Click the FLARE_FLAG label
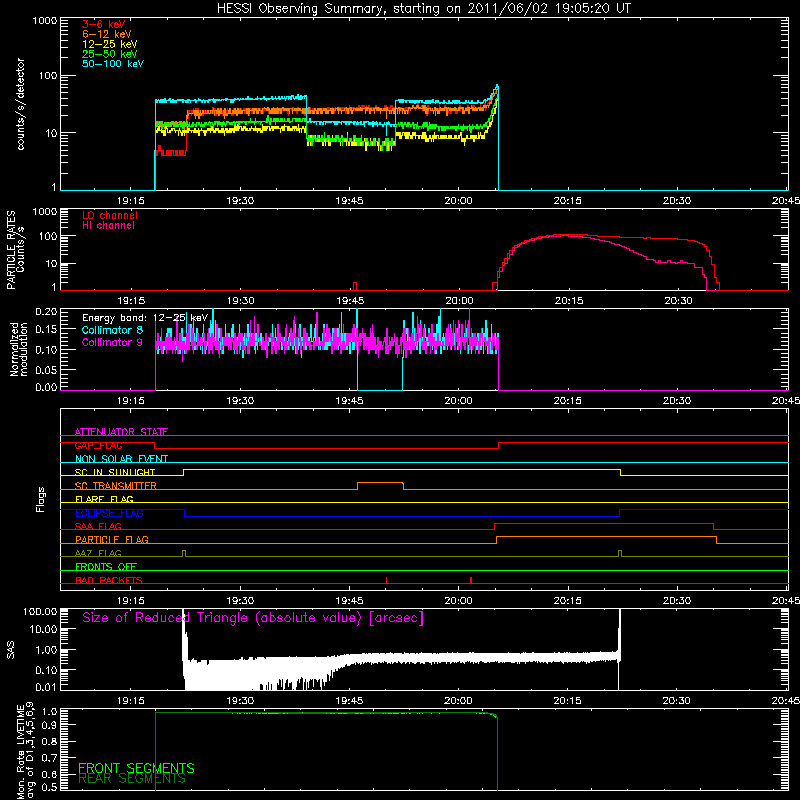The height and width of the screenshot is (800, 800). (104, 499)
